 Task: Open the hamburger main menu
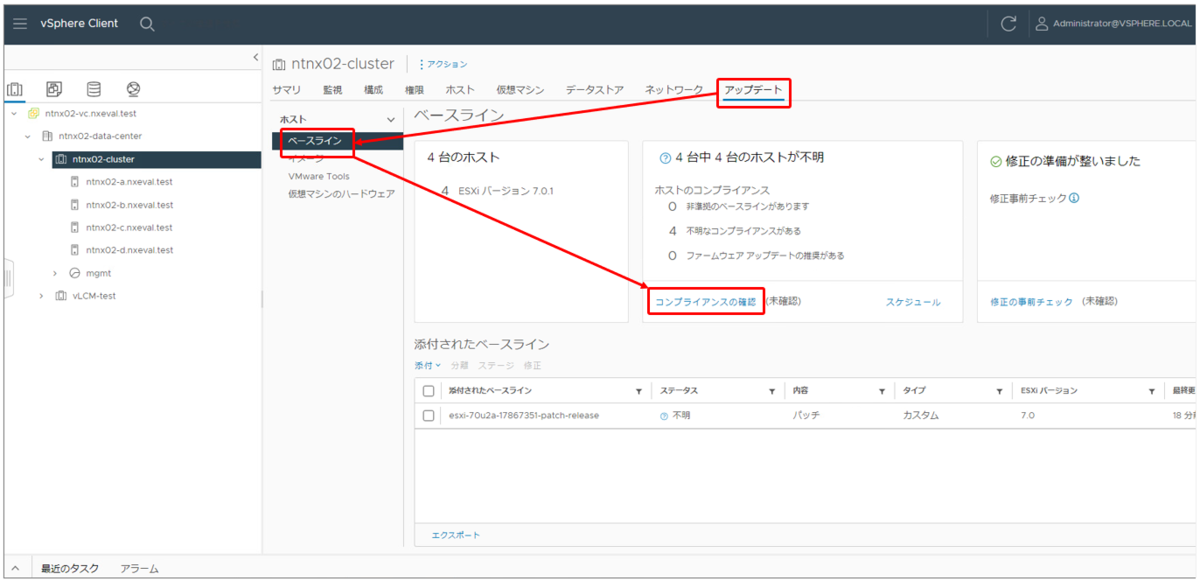20,23
